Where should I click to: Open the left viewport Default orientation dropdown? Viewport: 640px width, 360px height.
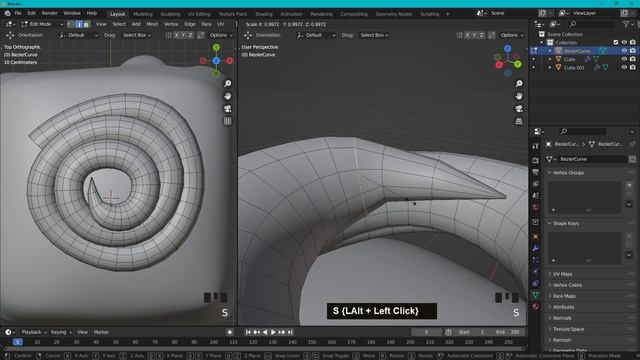click(x=78, y=35)
